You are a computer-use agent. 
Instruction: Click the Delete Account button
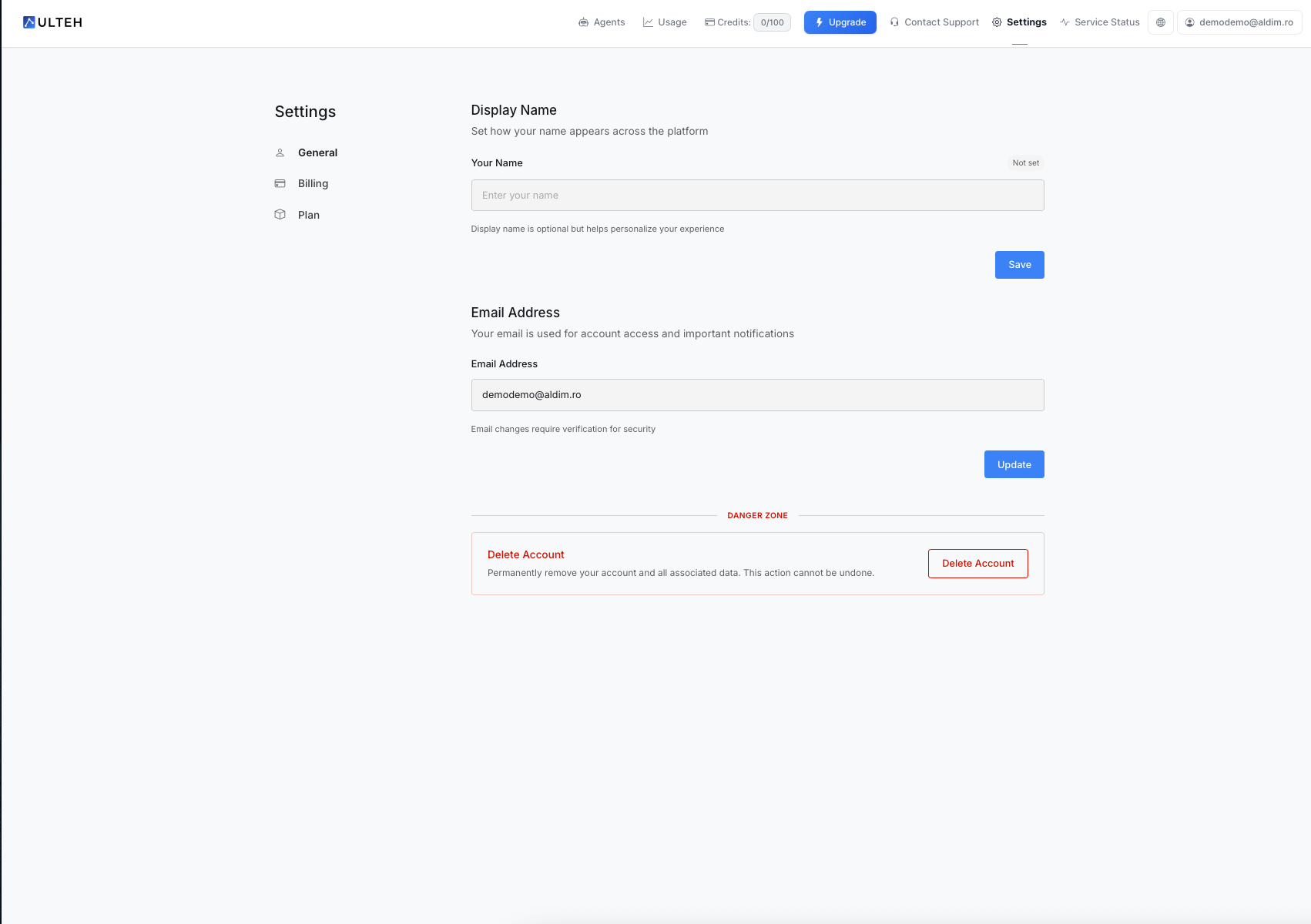click(x=977, y=563)
